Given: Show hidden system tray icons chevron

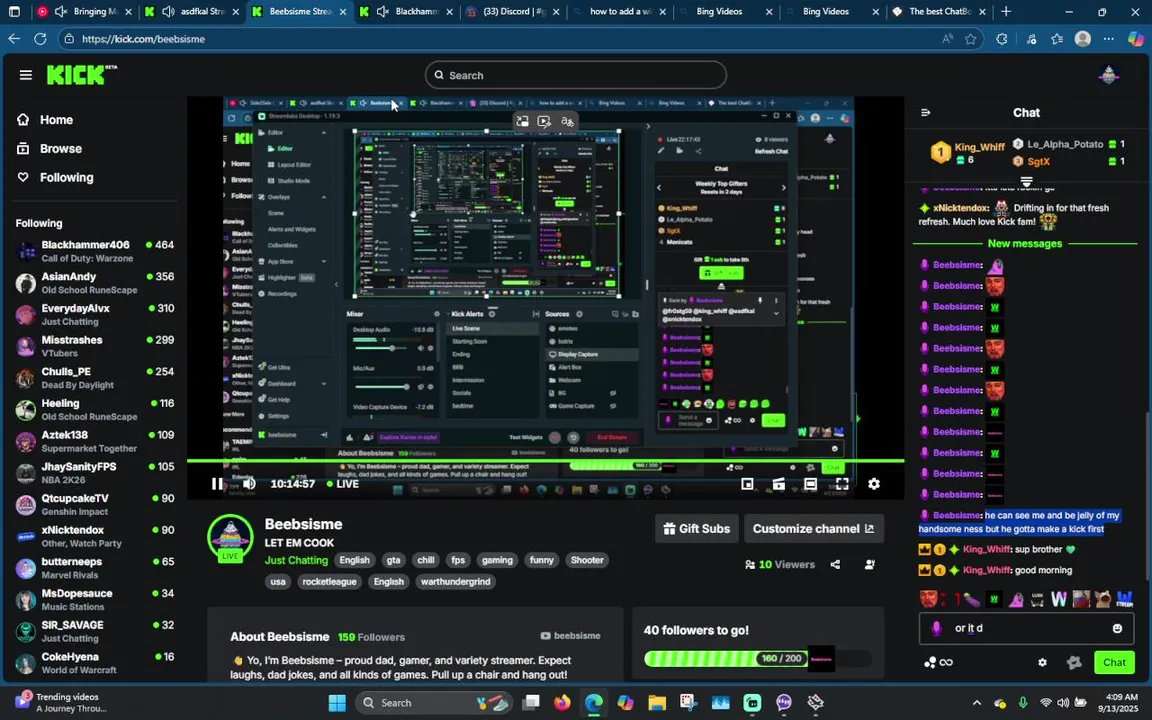Looking at the screenshot, I should 976,703.
